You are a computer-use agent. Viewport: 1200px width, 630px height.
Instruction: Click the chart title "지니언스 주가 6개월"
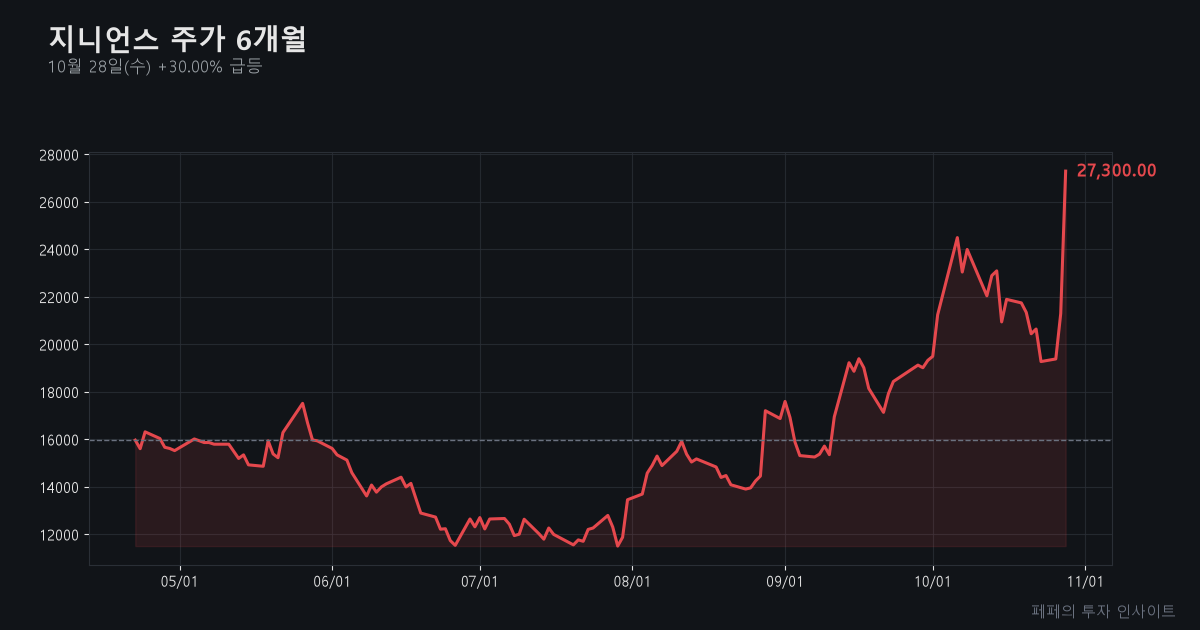tap(177, 39)
